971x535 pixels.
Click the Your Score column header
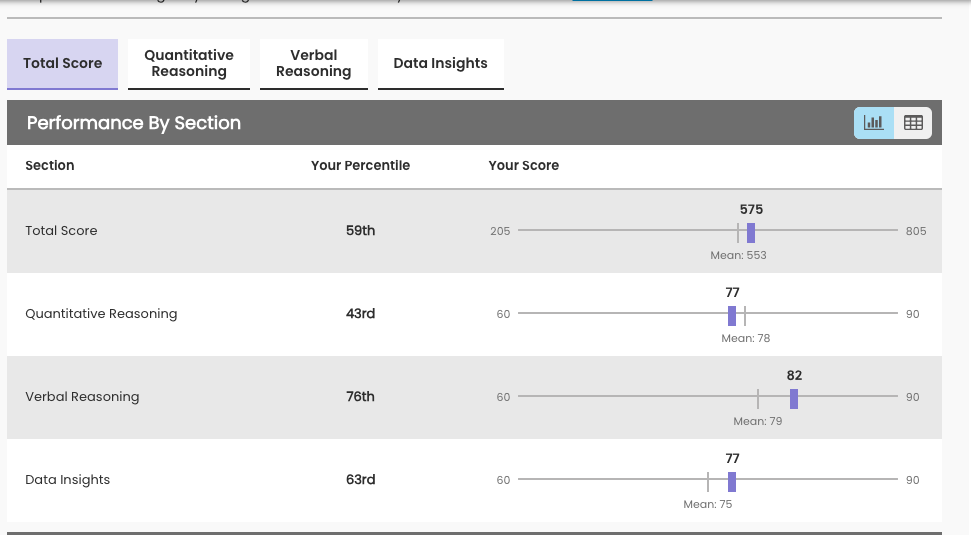click(x=523, y=166)
